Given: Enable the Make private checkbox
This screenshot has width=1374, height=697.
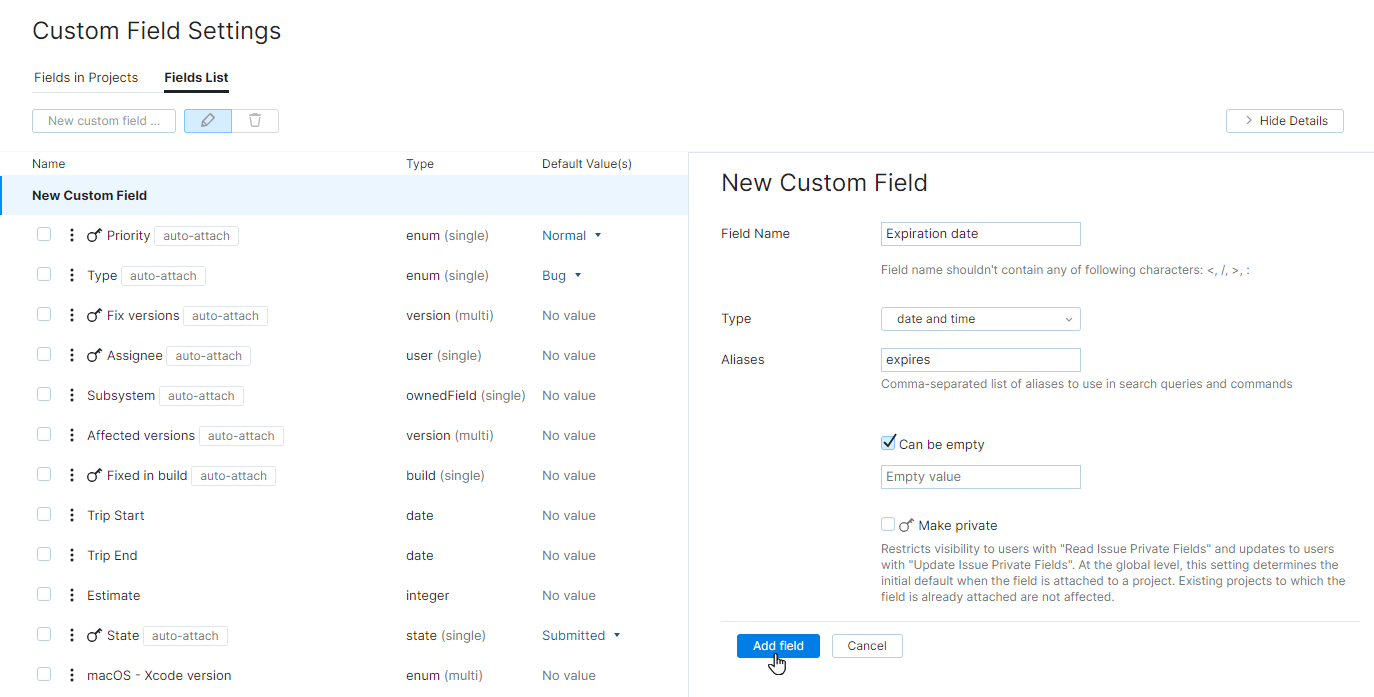Looking at the screenshot, I should coord(888,525).
